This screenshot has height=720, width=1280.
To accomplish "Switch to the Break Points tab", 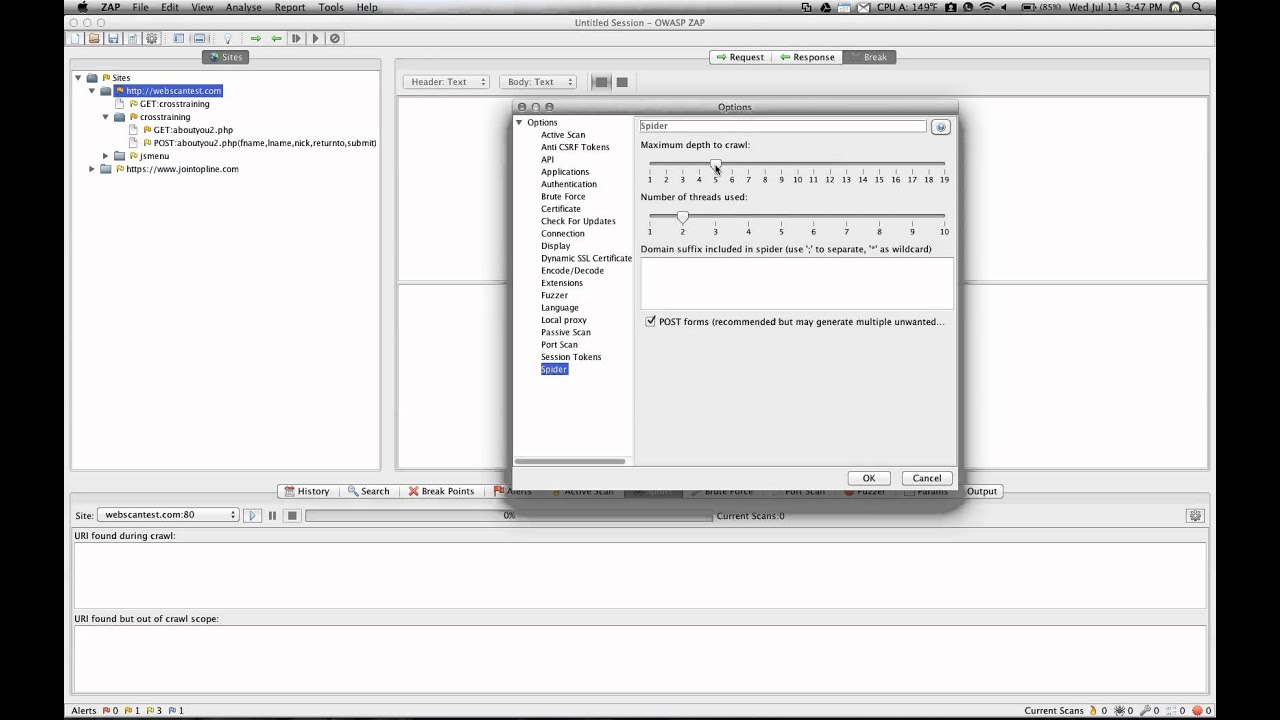I will (x=441, y=491).
